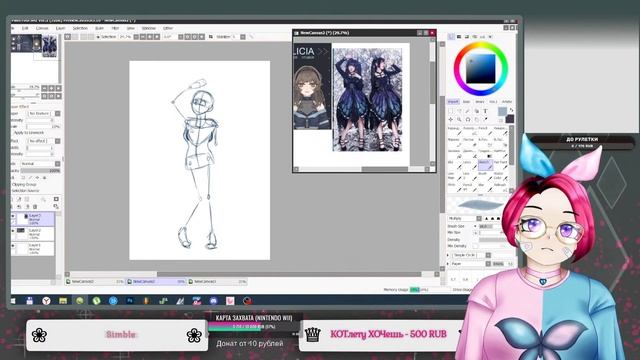This screenshot has height=360, width=640.
Task: Select the transparent color toggle below the primary swatch
Action: coord(501,120)
